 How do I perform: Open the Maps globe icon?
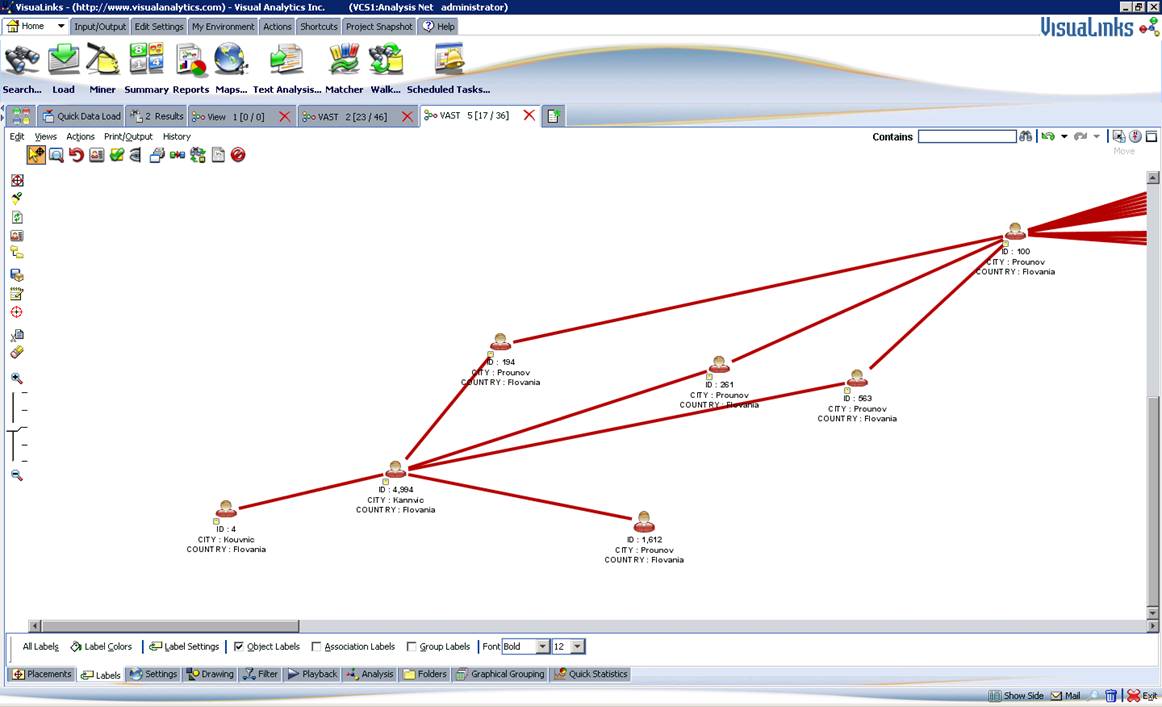pos(230,59)
